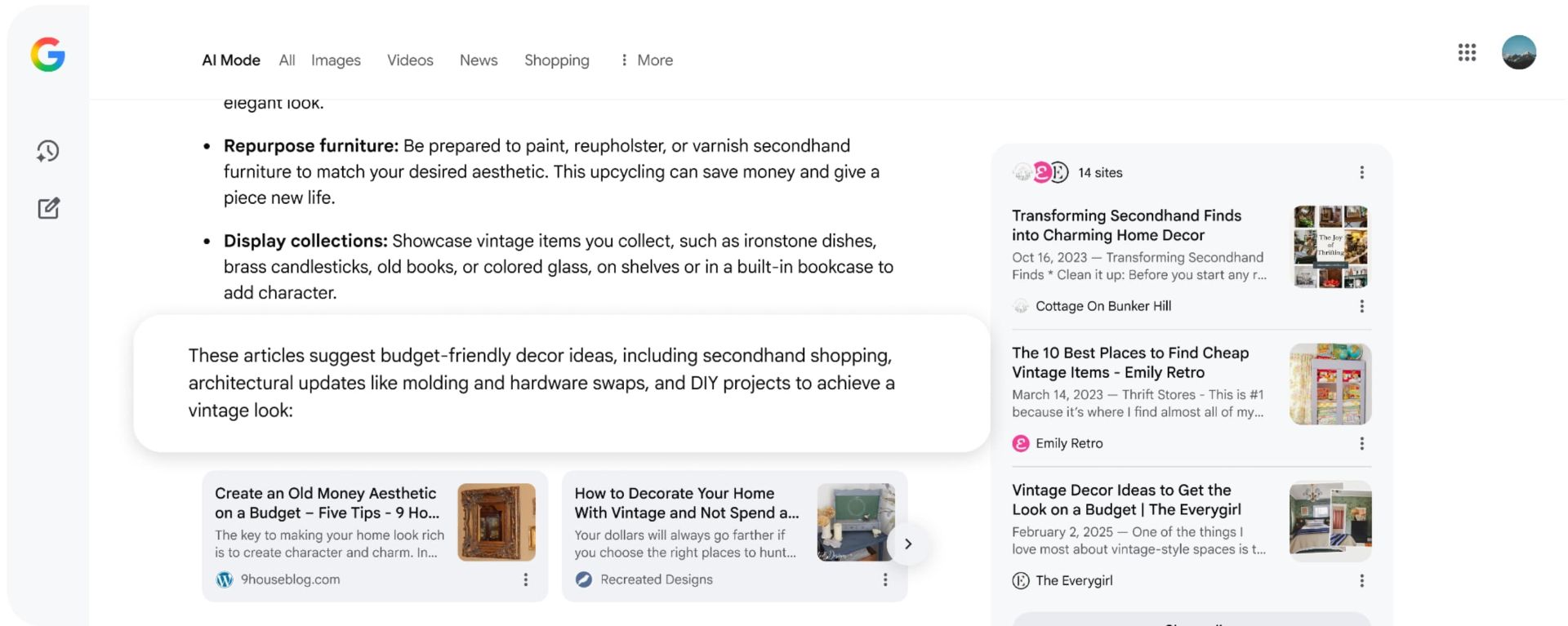Open AI Mode history icon
The width and height of the screenshot is (1568, 626).
48,151
